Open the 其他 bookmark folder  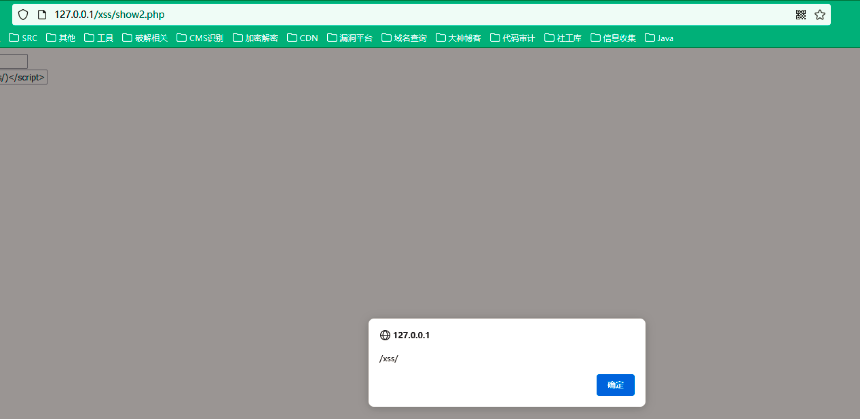tap(61, 38)
